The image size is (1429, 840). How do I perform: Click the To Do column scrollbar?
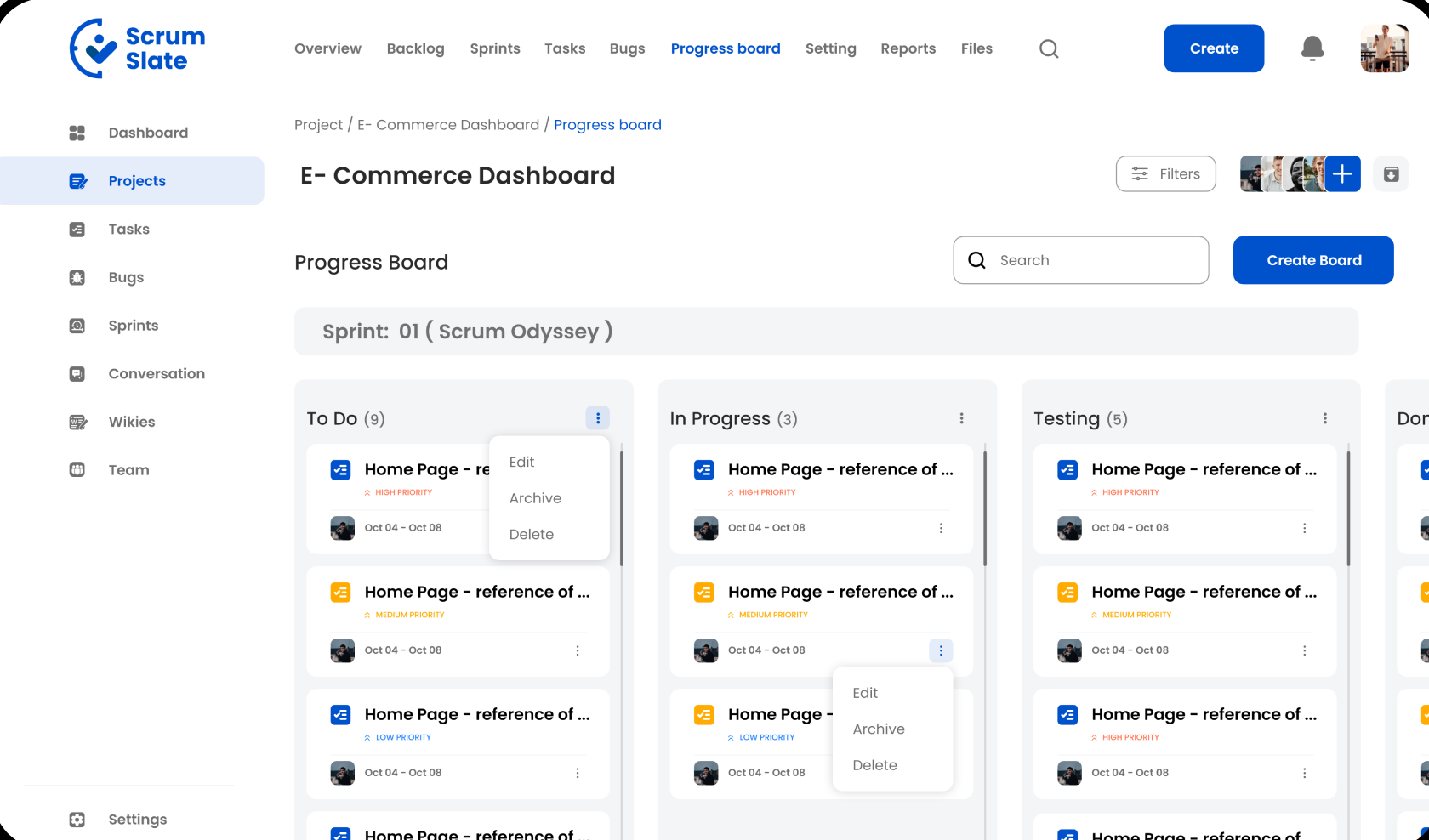pos(622,508)
